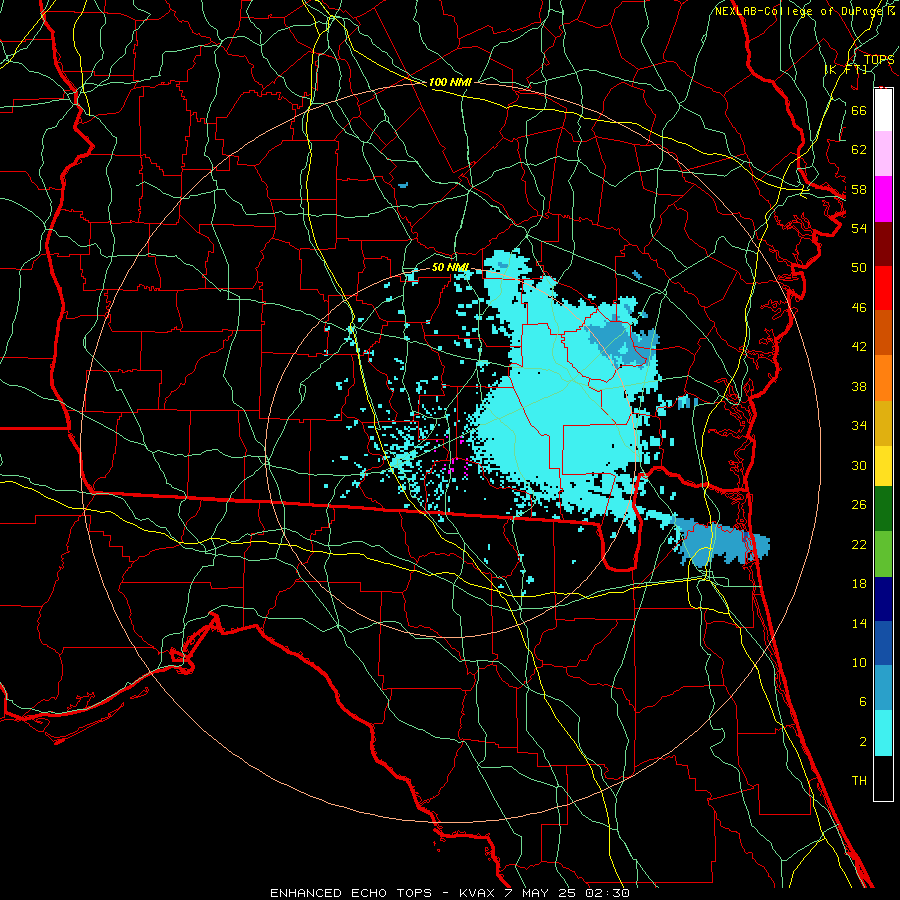Viewport: 900px width, 900px height.
Task: Click the legend value '14'
Action: [x=859, y=623]
